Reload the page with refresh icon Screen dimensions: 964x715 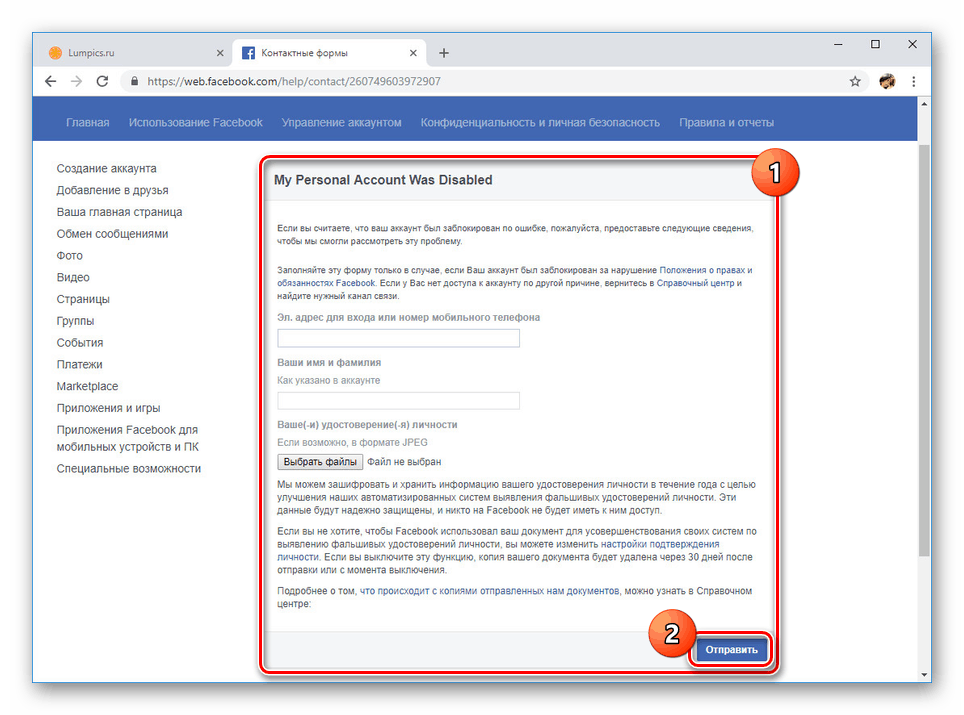[x=102, y=81]
